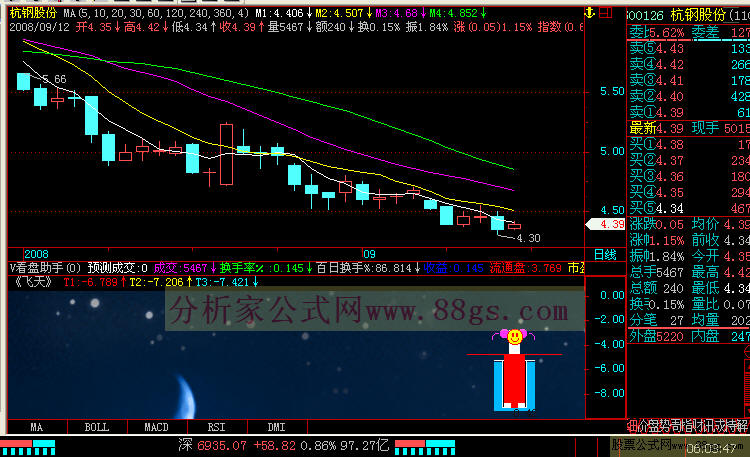Click the V看盘助手(0) indicator name
This screenshot has width=750, height=457.
45,268
